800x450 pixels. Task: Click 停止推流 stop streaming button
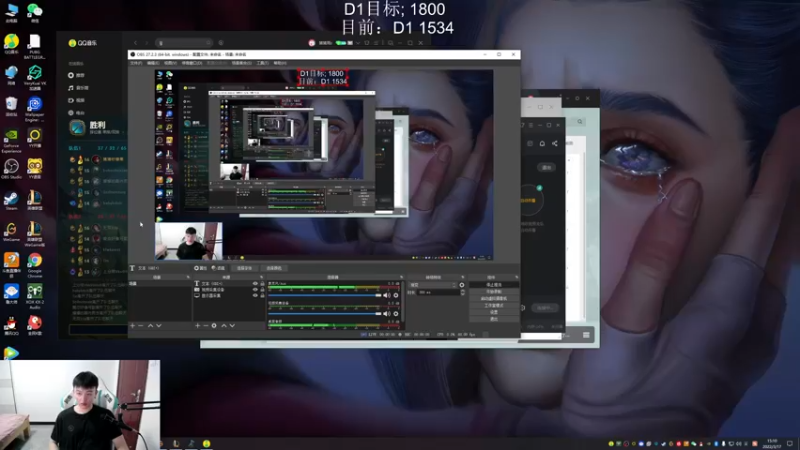pyautogui.click(x=494, y=285)
